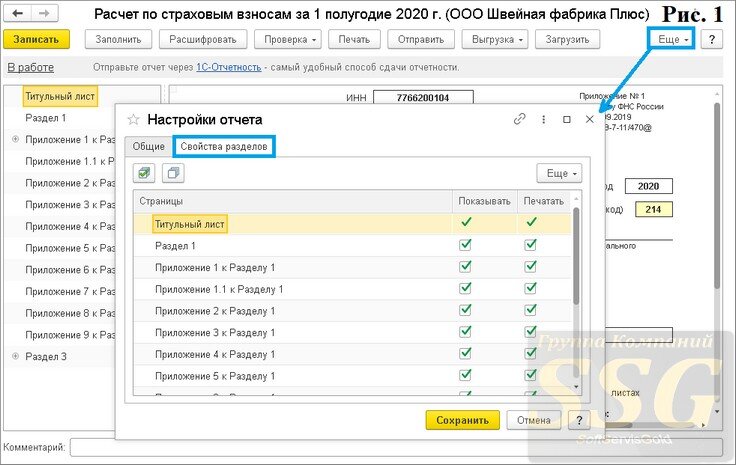Select Титульный лист in left tree
Viewport: 736px width, 465px height.
pyautogui.click(x=60, y=96)
